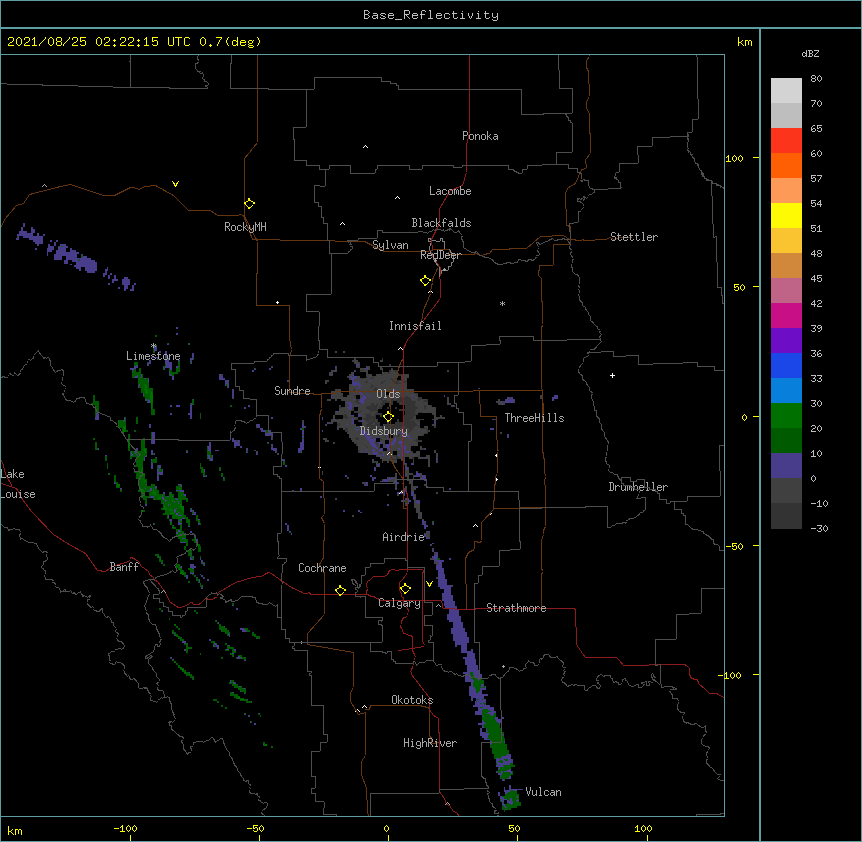The image size is (862, 842).
Task: Click the Banff town label
Action: pyautogui.click(x=124, y=567)
